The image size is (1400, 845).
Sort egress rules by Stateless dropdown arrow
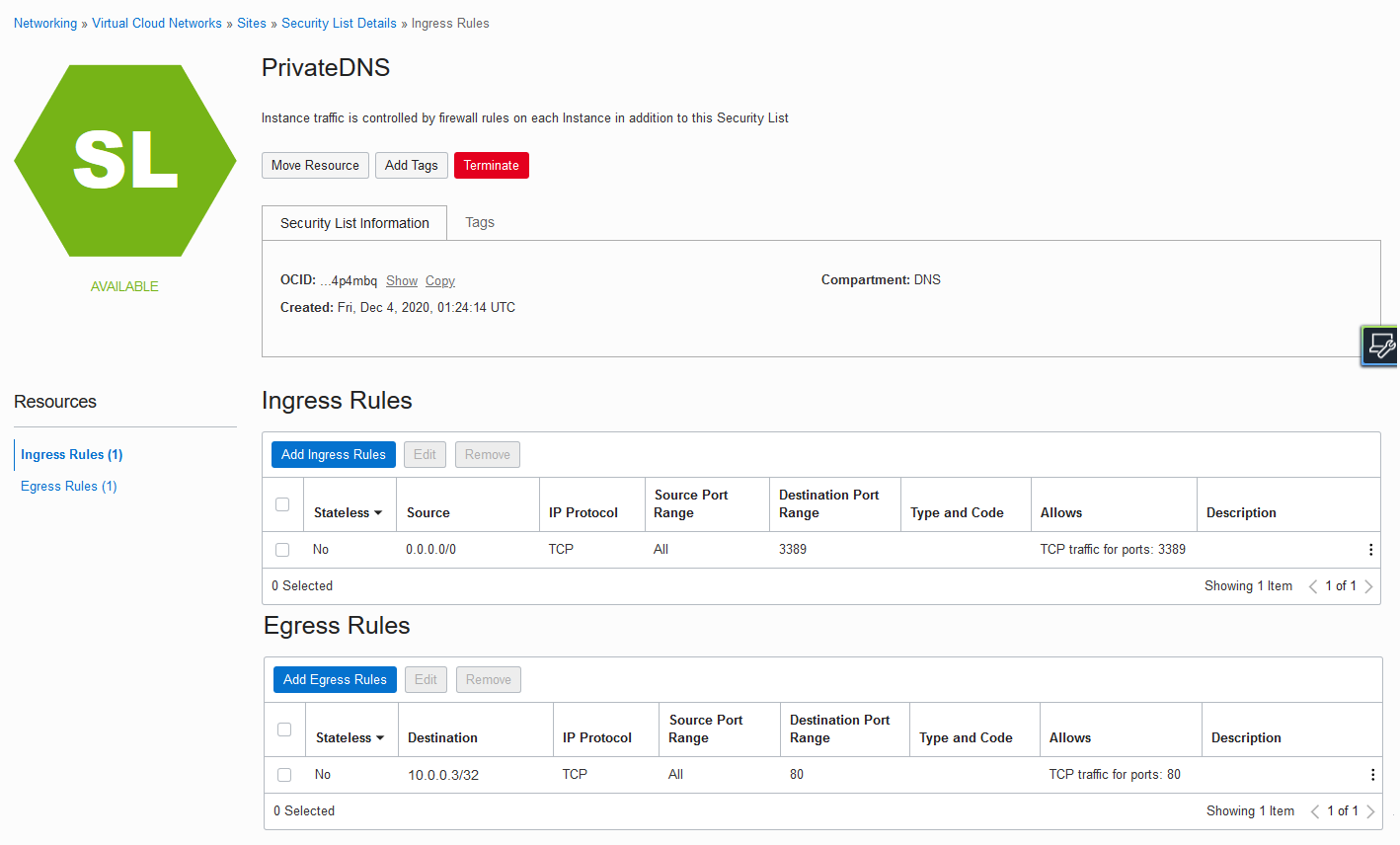(380, 738)
